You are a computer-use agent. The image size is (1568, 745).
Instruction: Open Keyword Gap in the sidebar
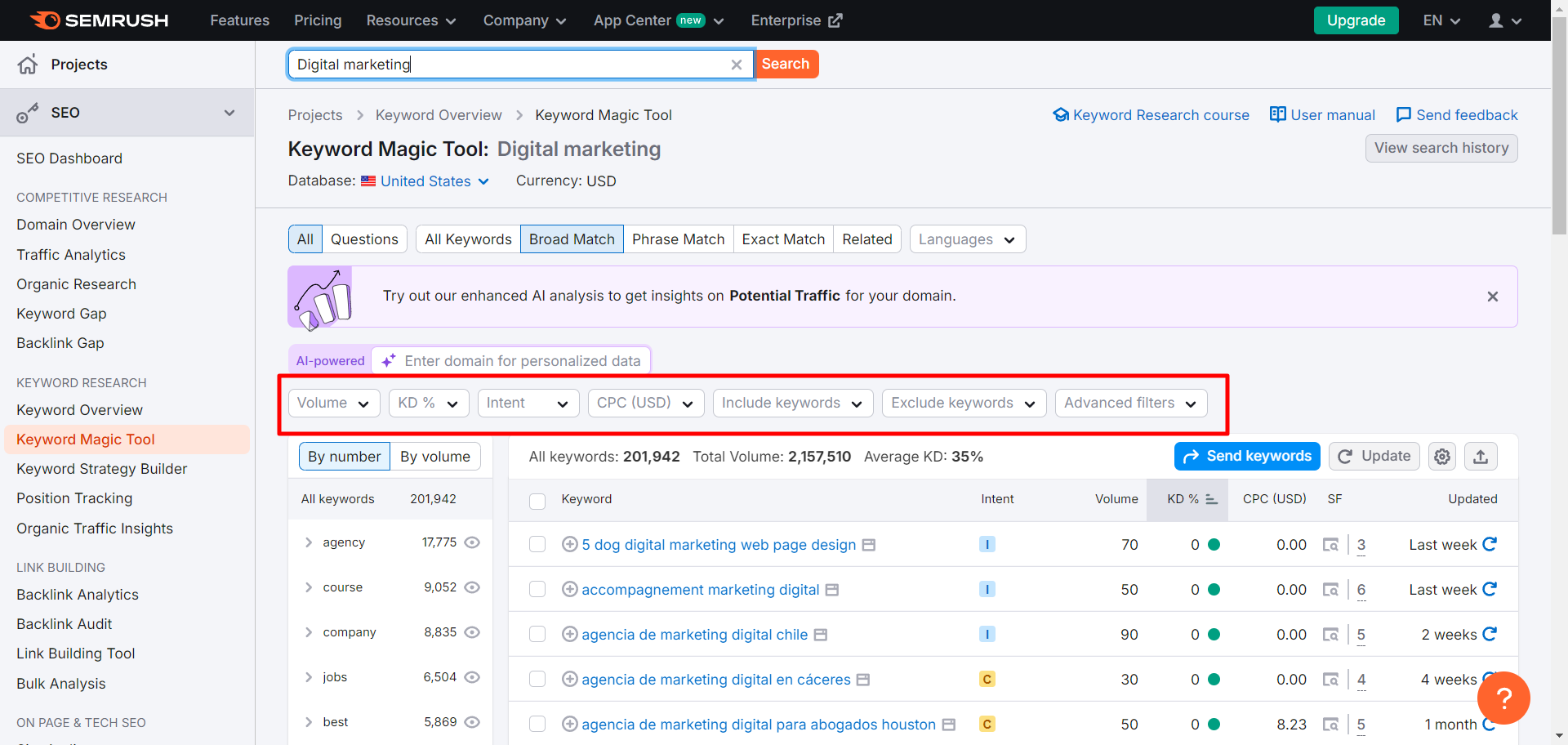pos(61,314)
